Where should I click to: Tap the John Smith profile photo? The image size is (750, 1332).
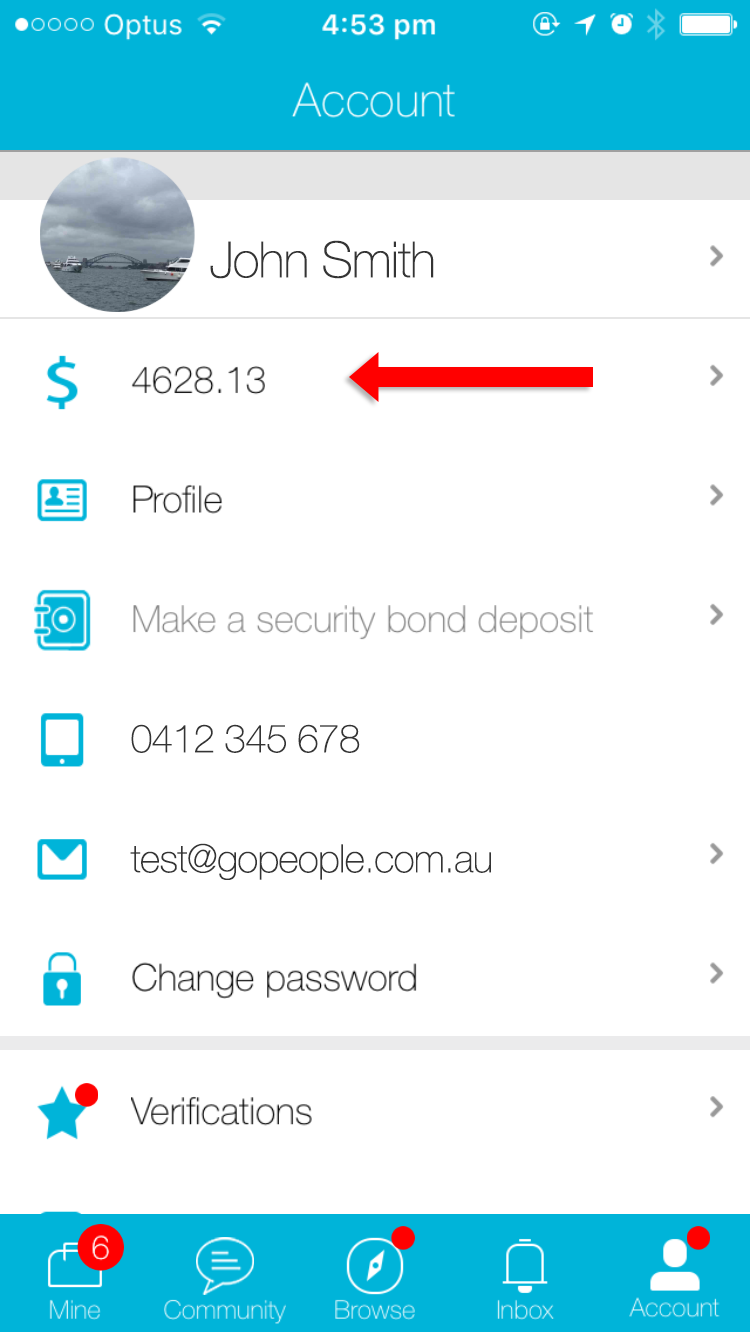(117, 235)
